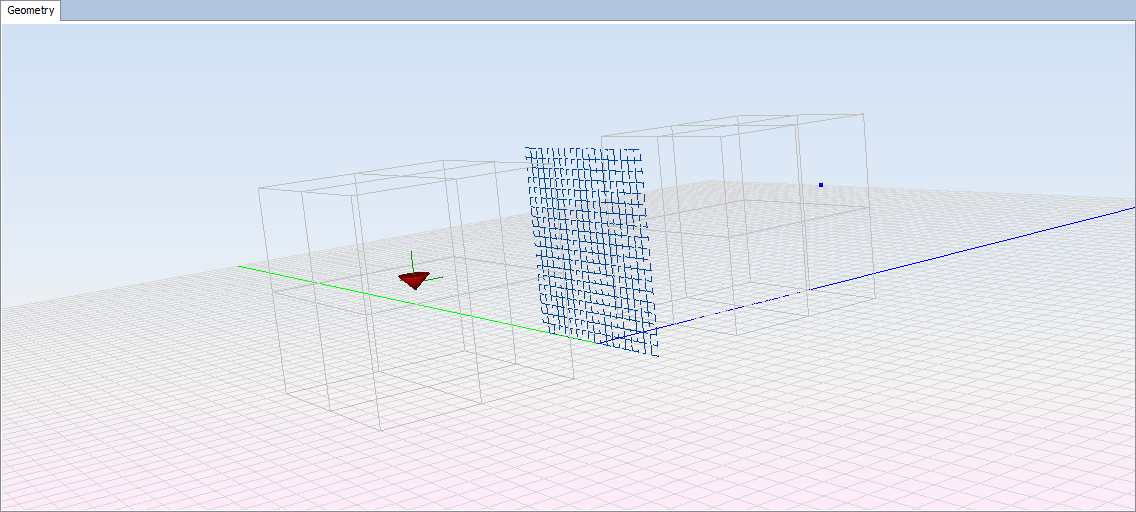Click the bottom right corner of blue mesh

[657, 354]
